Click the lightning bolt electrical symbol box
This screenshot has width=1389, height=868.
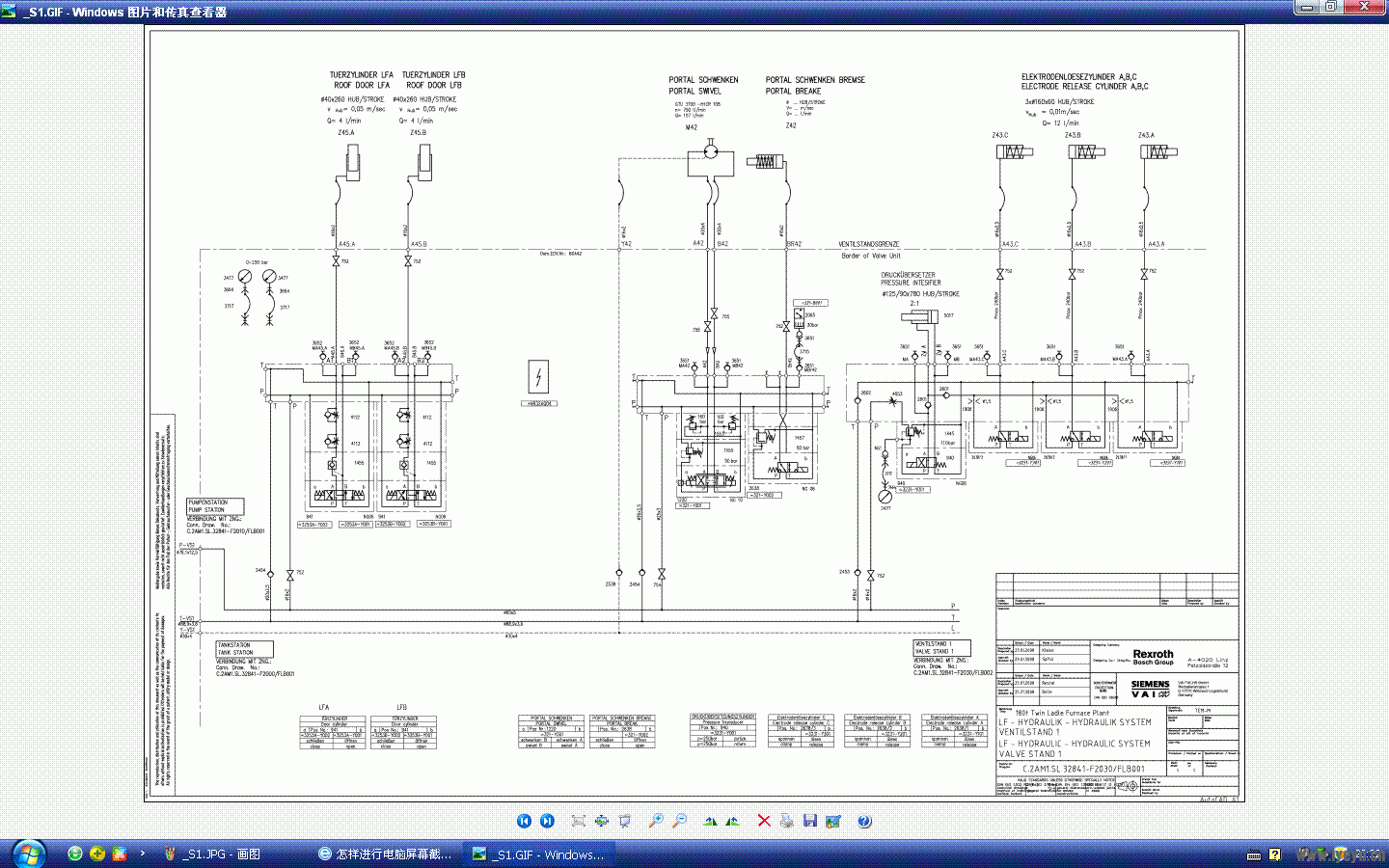[x=539, y=375]
